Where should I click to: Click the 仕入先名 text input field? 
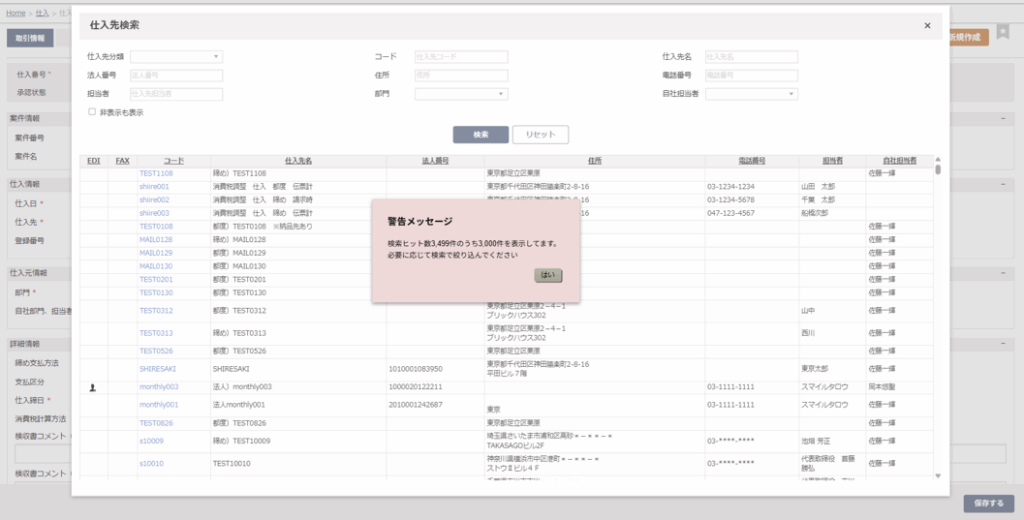[x=751, y=57]
